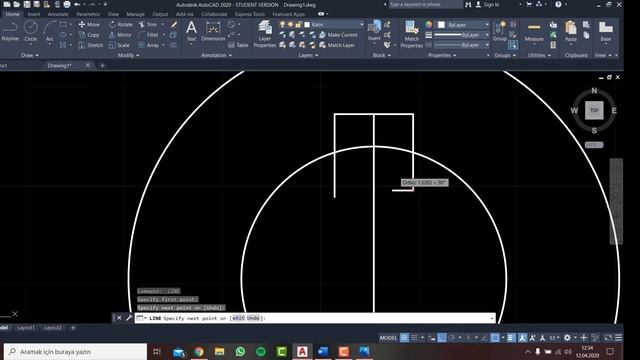Image resolution: width=640 pixels, height=360 pixels.
Task: Click the TOP face of ViewCube
Action: tap(594, 110)
